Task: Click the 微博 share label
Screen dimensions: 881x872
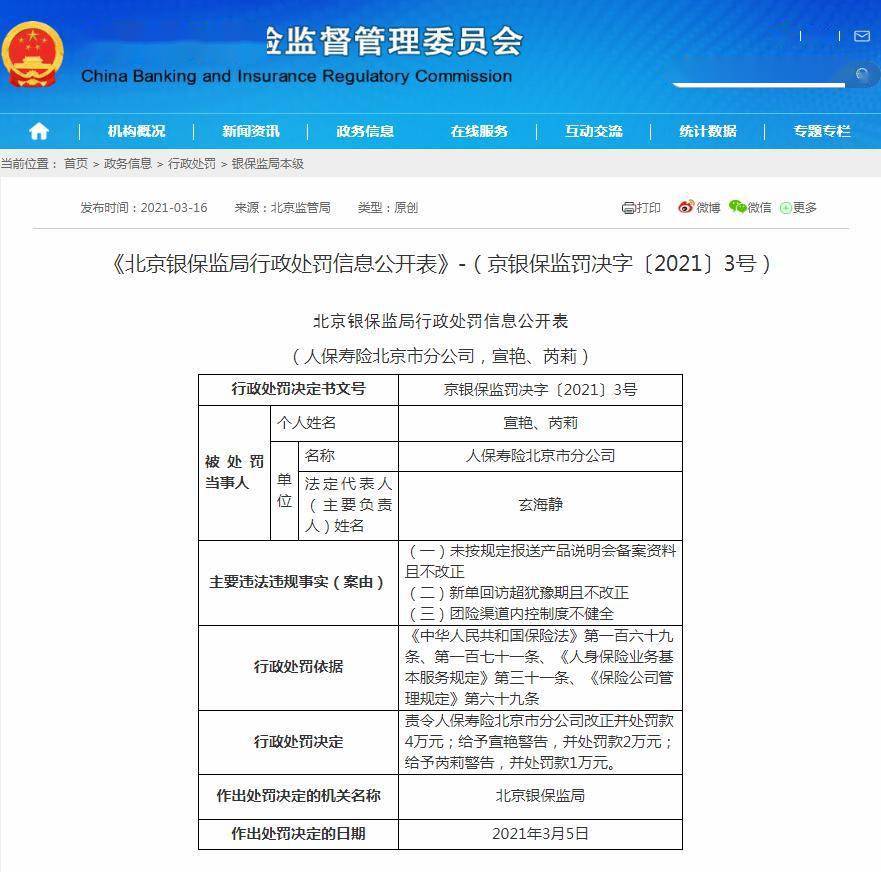Action: coord(708,208)
